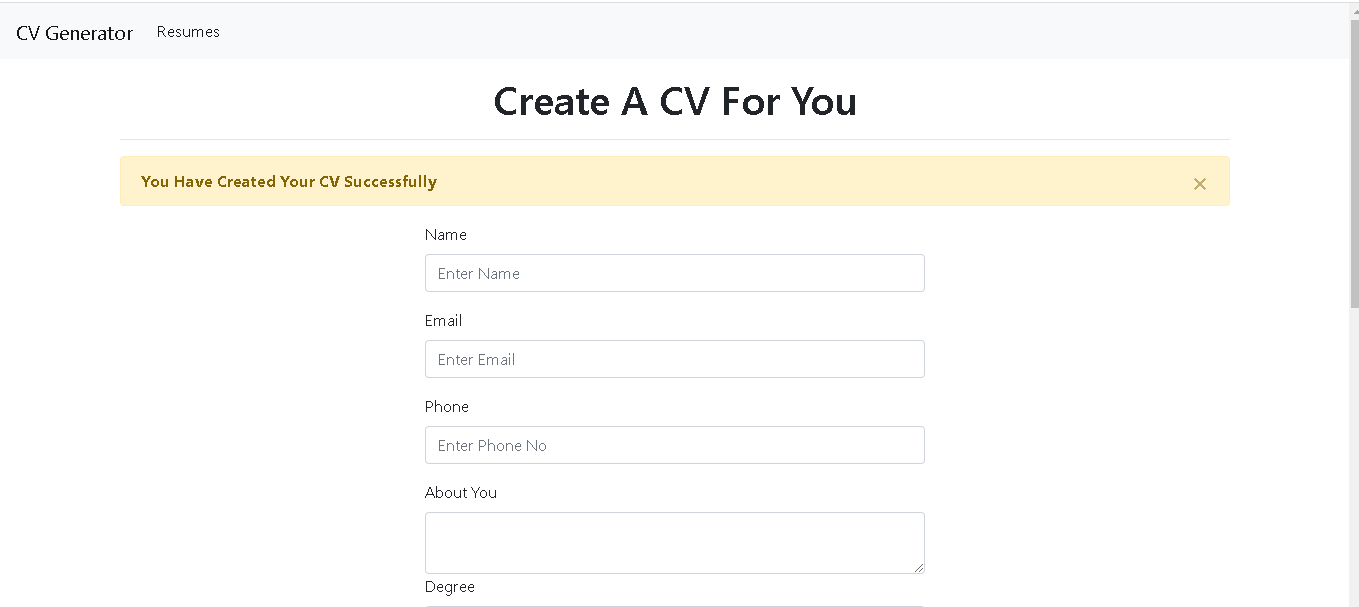Click inside the Enter Name field
This screenshot has height=607, width=1359.
click(x=674, y=273)
